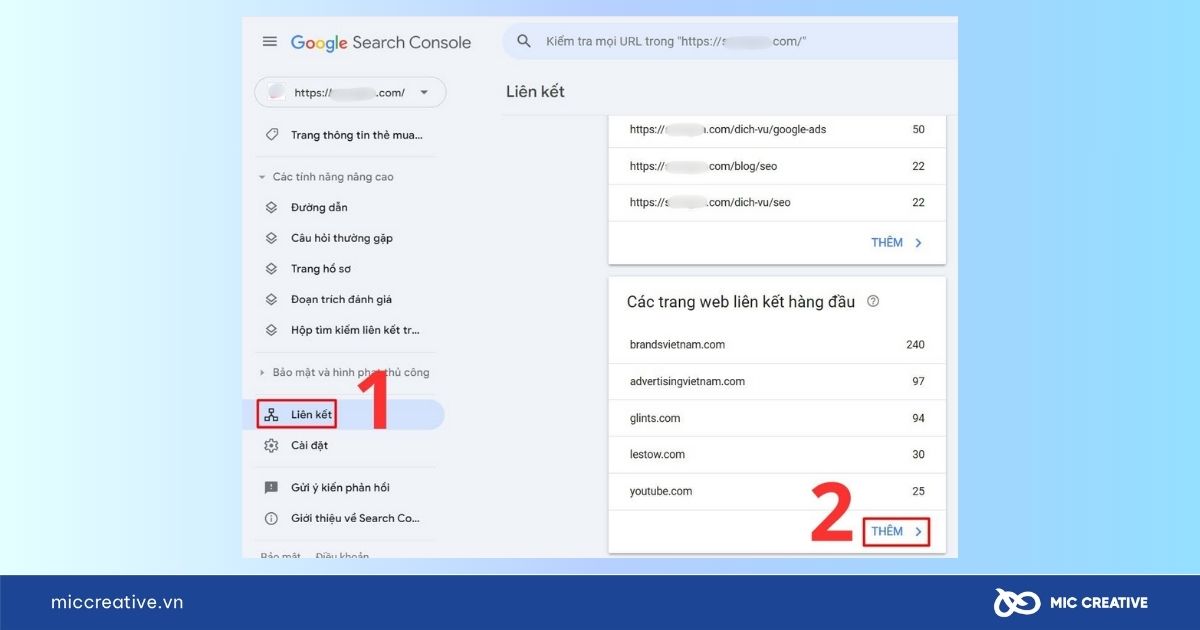Click help icon beside Các trang web liên kết hàng đầu
The width and height of the screenshot is (1200, 630).
(873, 302)
